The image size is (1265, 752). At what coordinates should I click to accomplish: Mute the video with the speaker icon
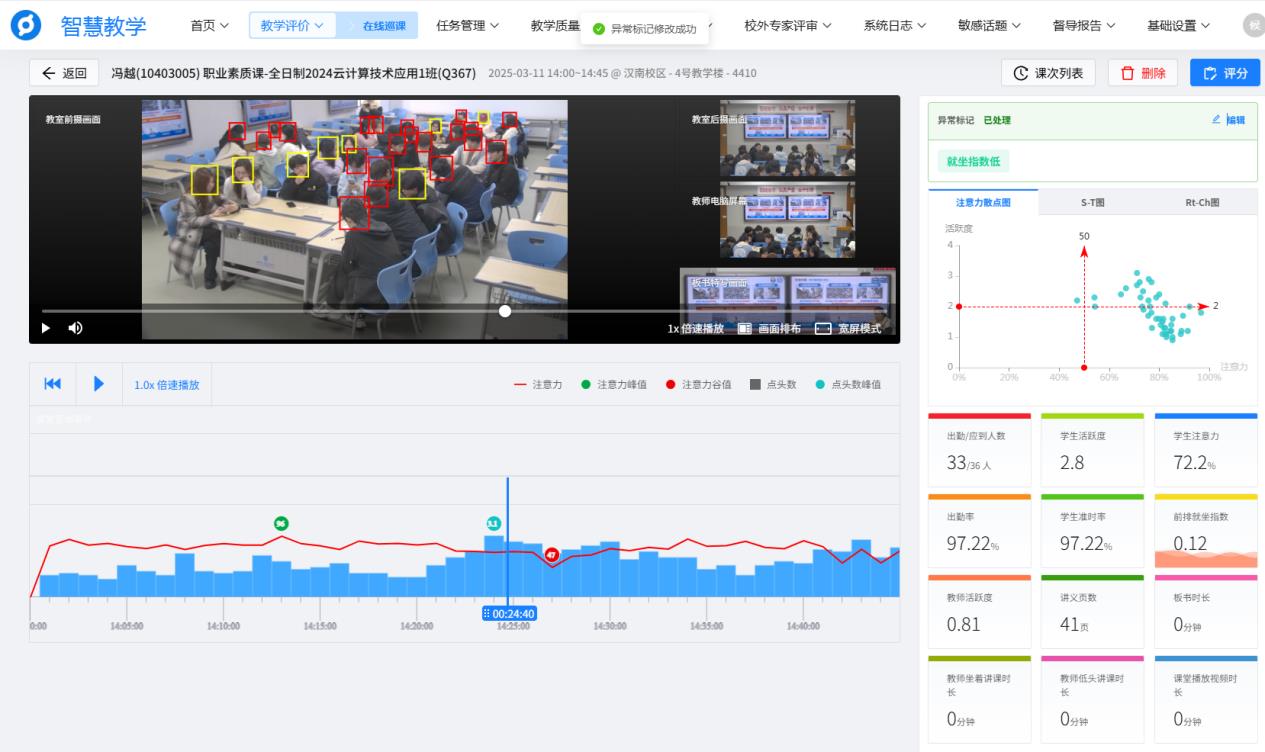tap(75, 328)
